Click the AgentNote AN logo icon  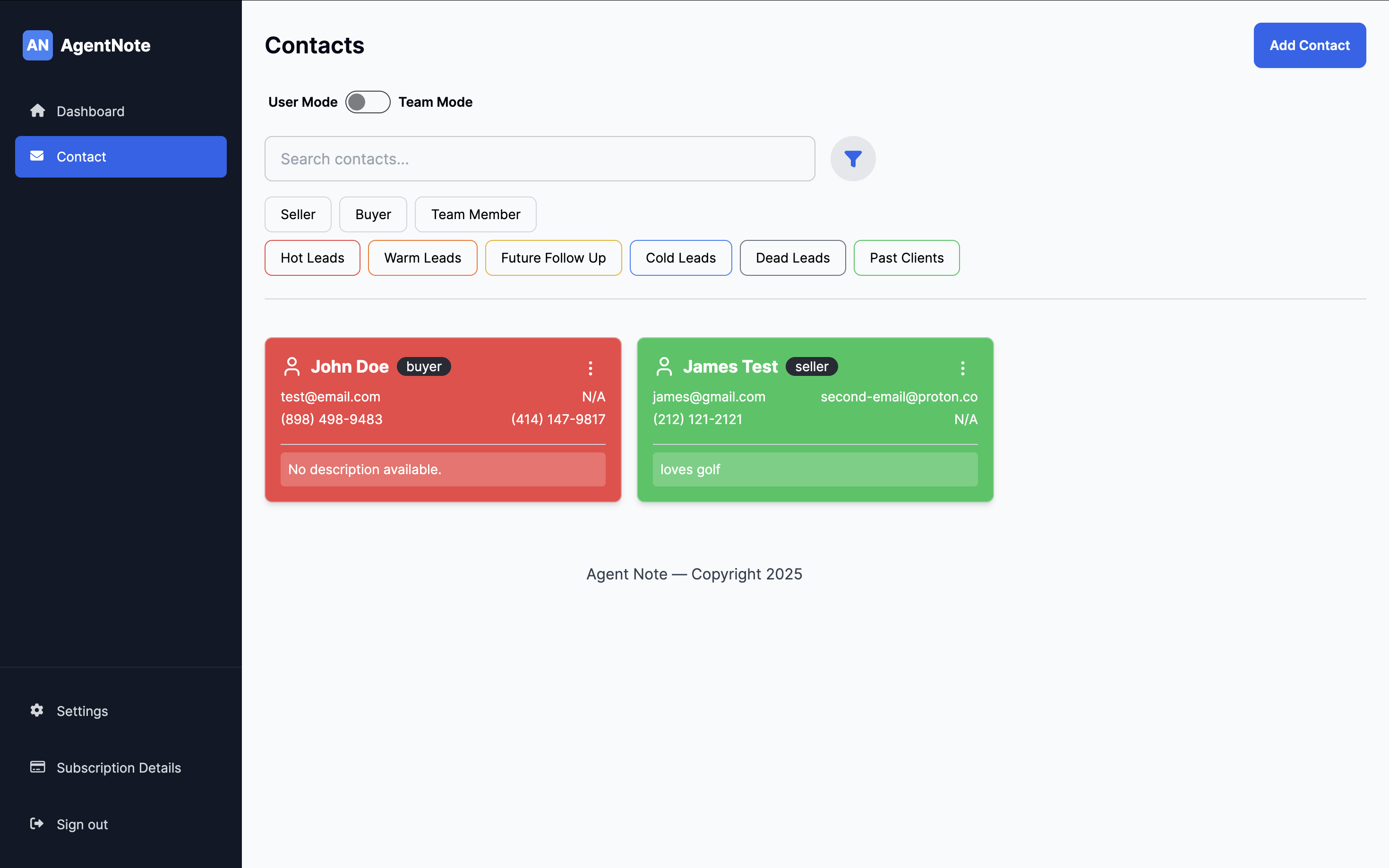37,45
